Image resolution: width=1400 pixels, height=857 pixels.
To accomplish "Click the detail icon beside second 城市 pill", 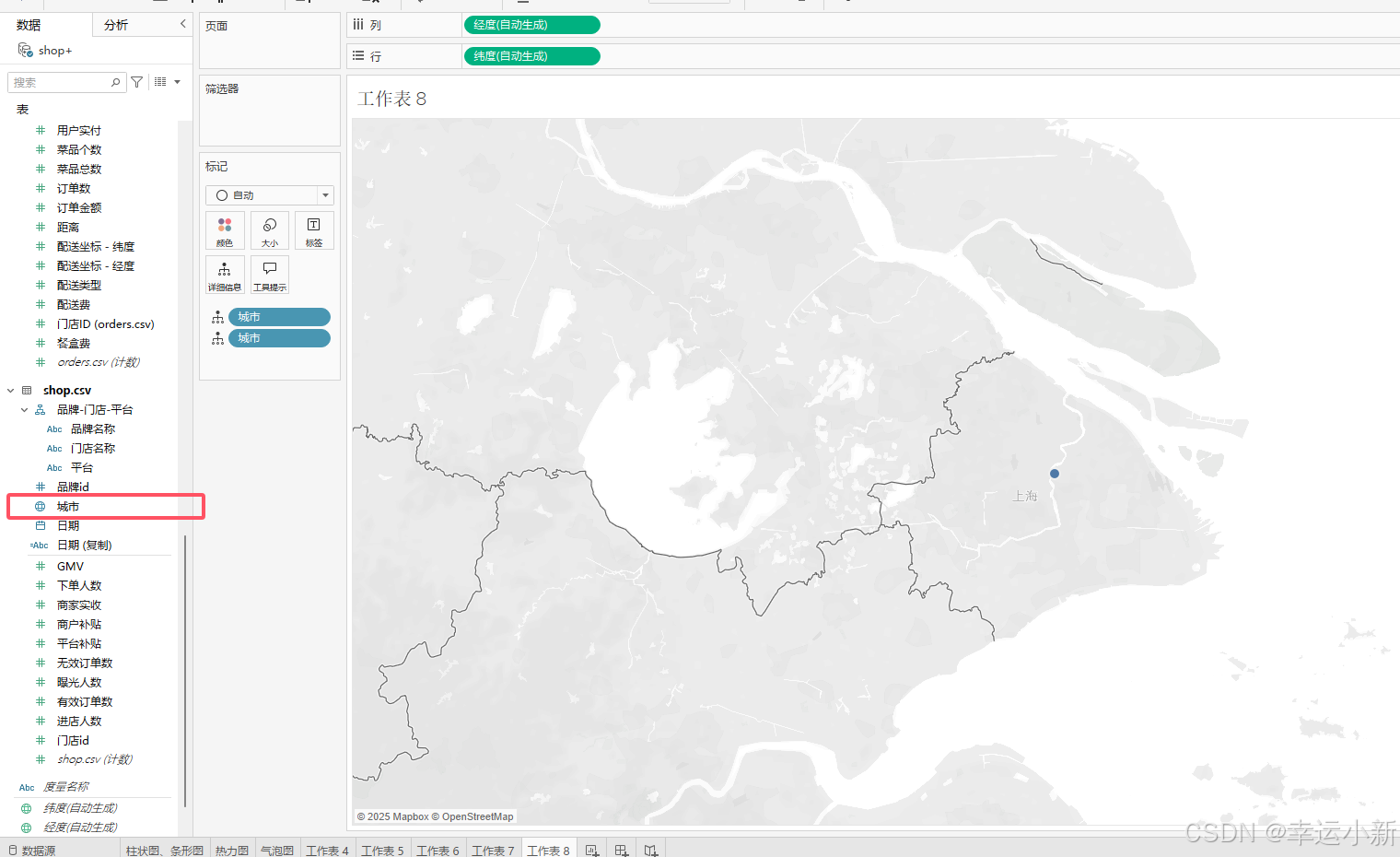I will pyautogui.click(x=217, y=338).
